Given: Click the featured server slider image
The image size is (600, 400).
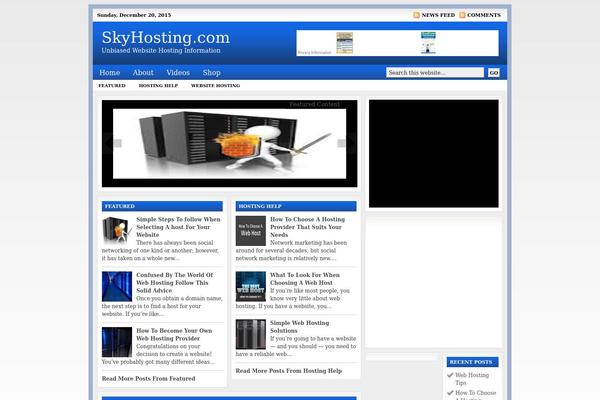Looking at the screenshot, I should pos(230,144).
